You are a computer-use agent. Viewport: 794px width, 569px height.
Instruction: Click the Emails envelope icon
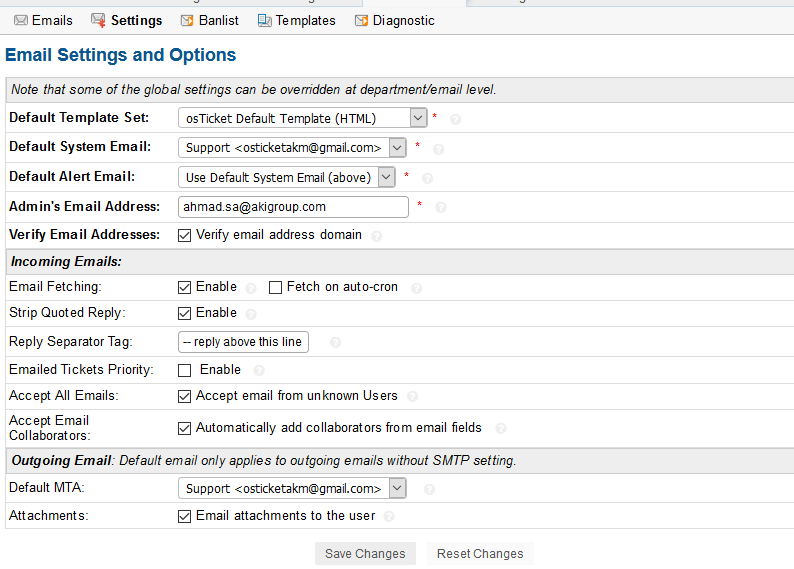[21, 20]
